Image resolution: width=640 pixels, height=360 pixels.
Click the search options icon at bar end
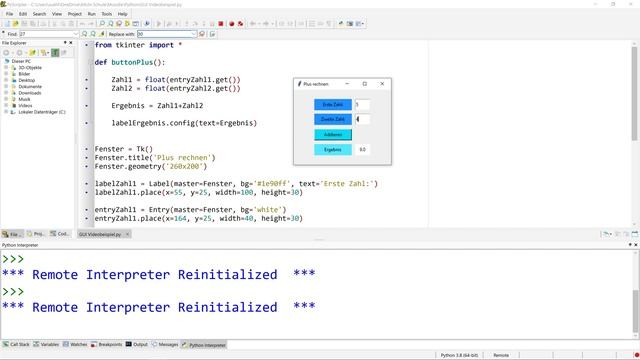(x=213, y=34)
